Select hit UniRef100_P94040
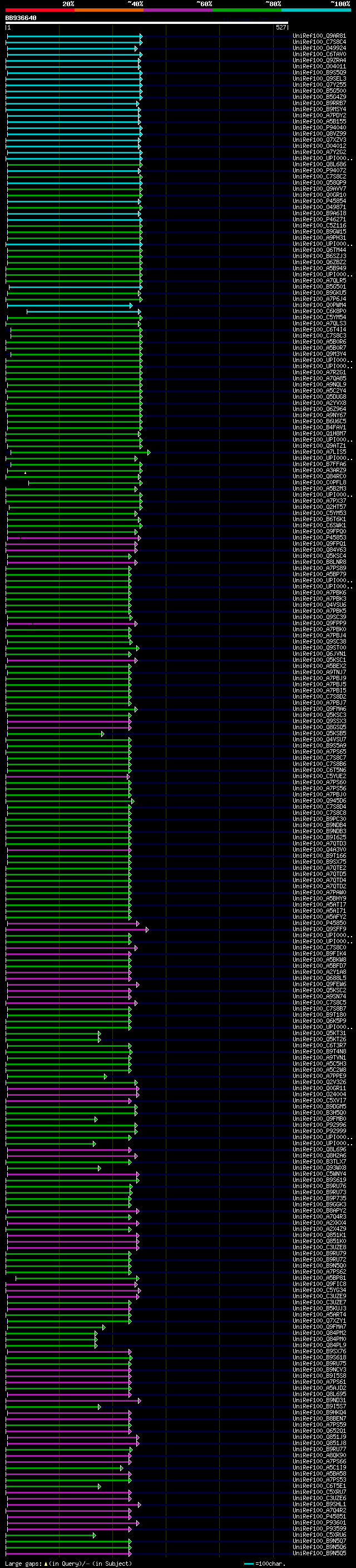Viewport: 356px width, 1568px height. (x=319, y=128)
